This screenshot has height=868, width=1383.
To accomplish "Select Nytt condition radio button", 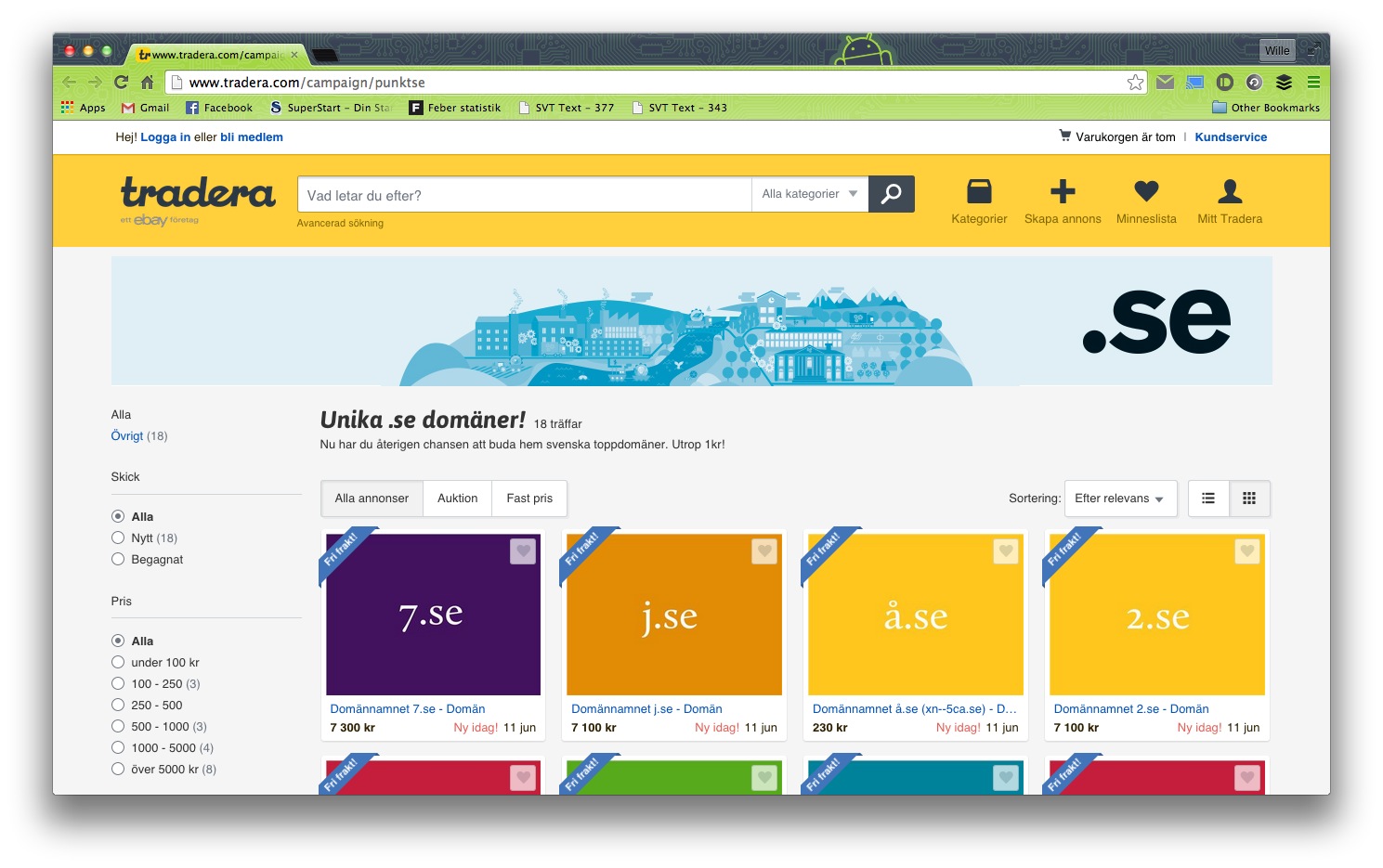I will click(118, 538).
